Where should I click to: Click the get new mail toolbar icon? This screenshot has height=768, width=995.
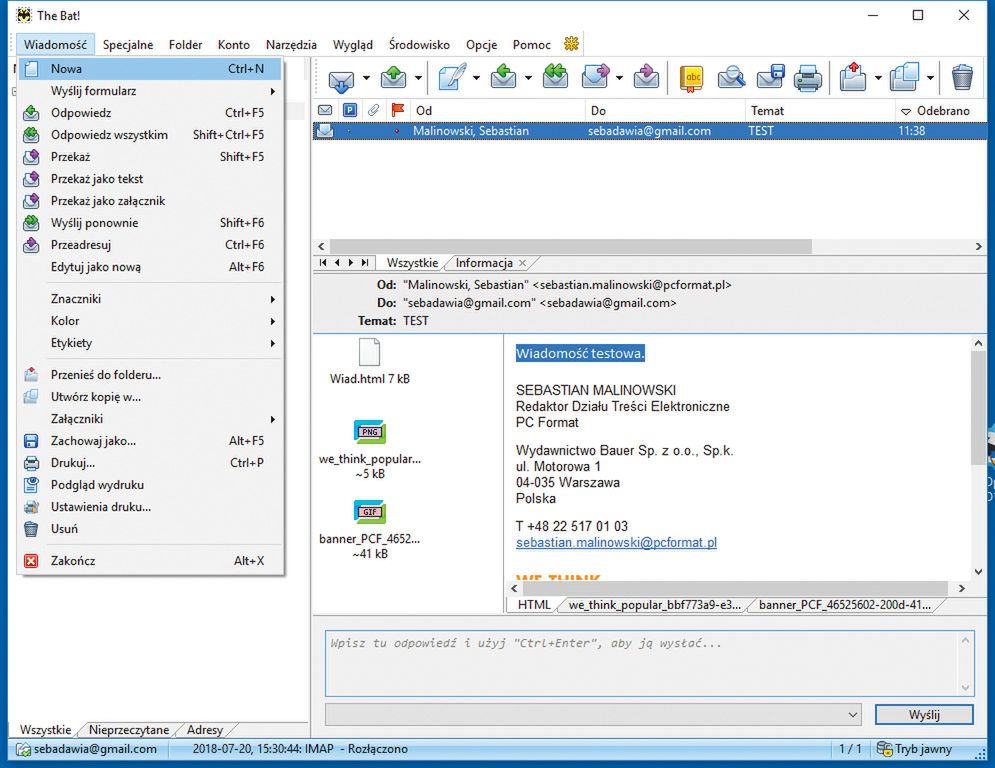[342, 77]
